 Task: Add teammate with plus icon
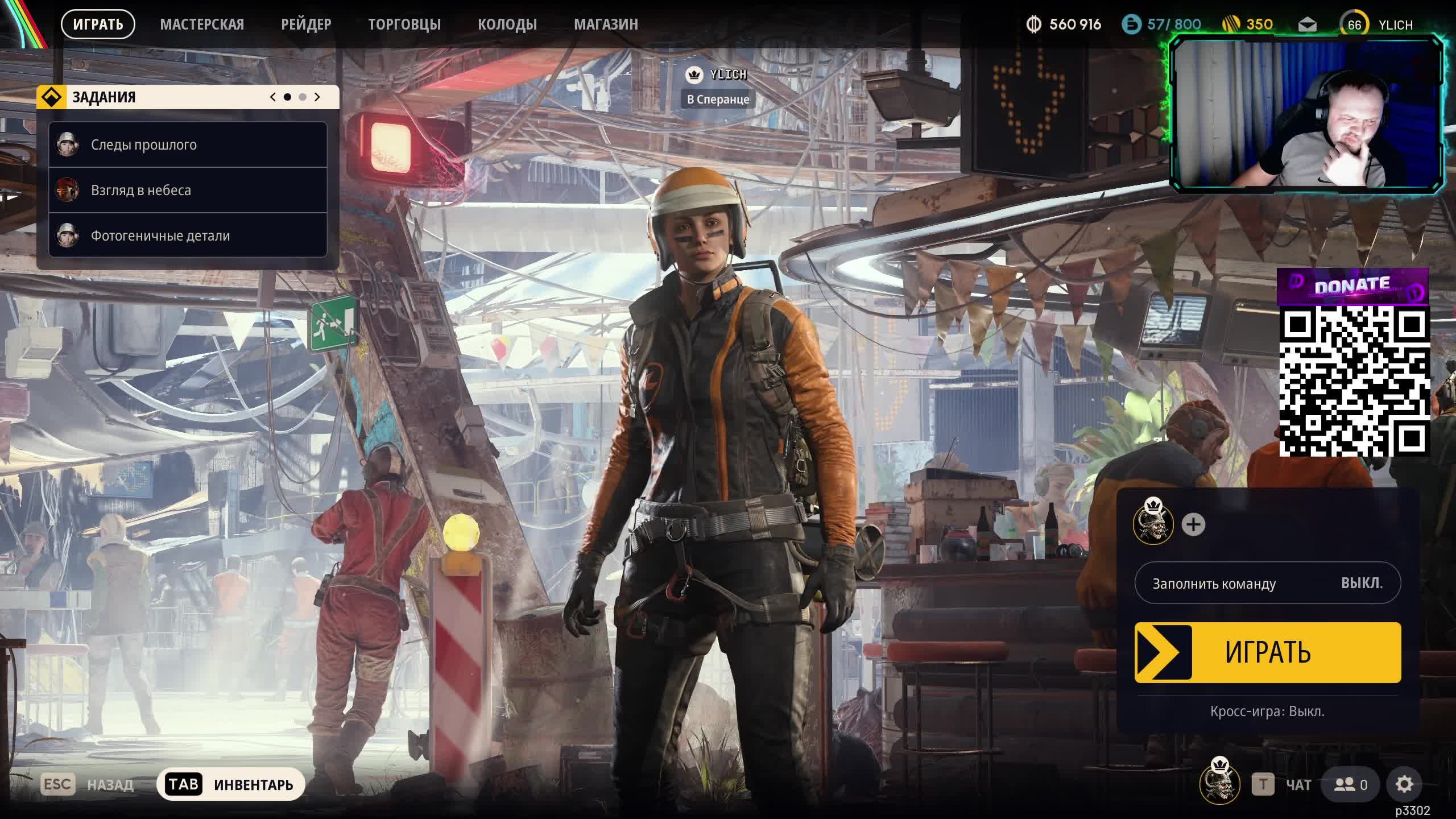pos(1193,524)
